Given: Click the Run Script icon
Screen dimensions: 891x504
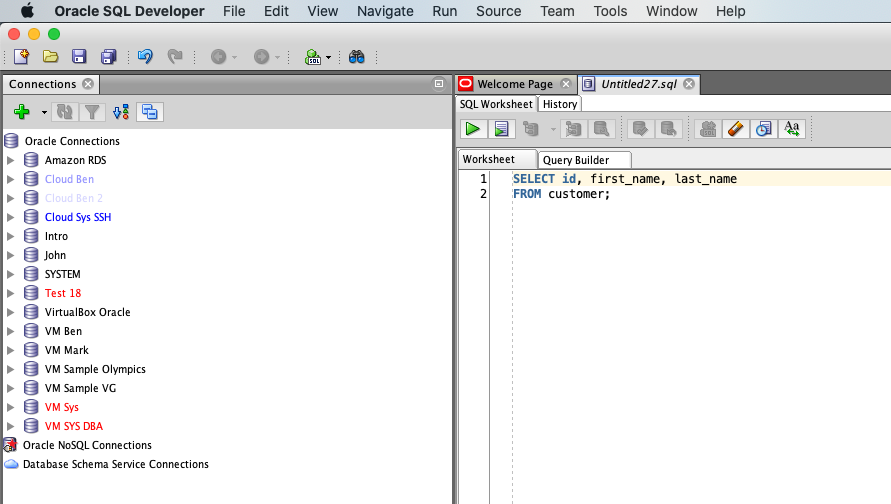Looking at the screenshot, I should coord(502,129).
